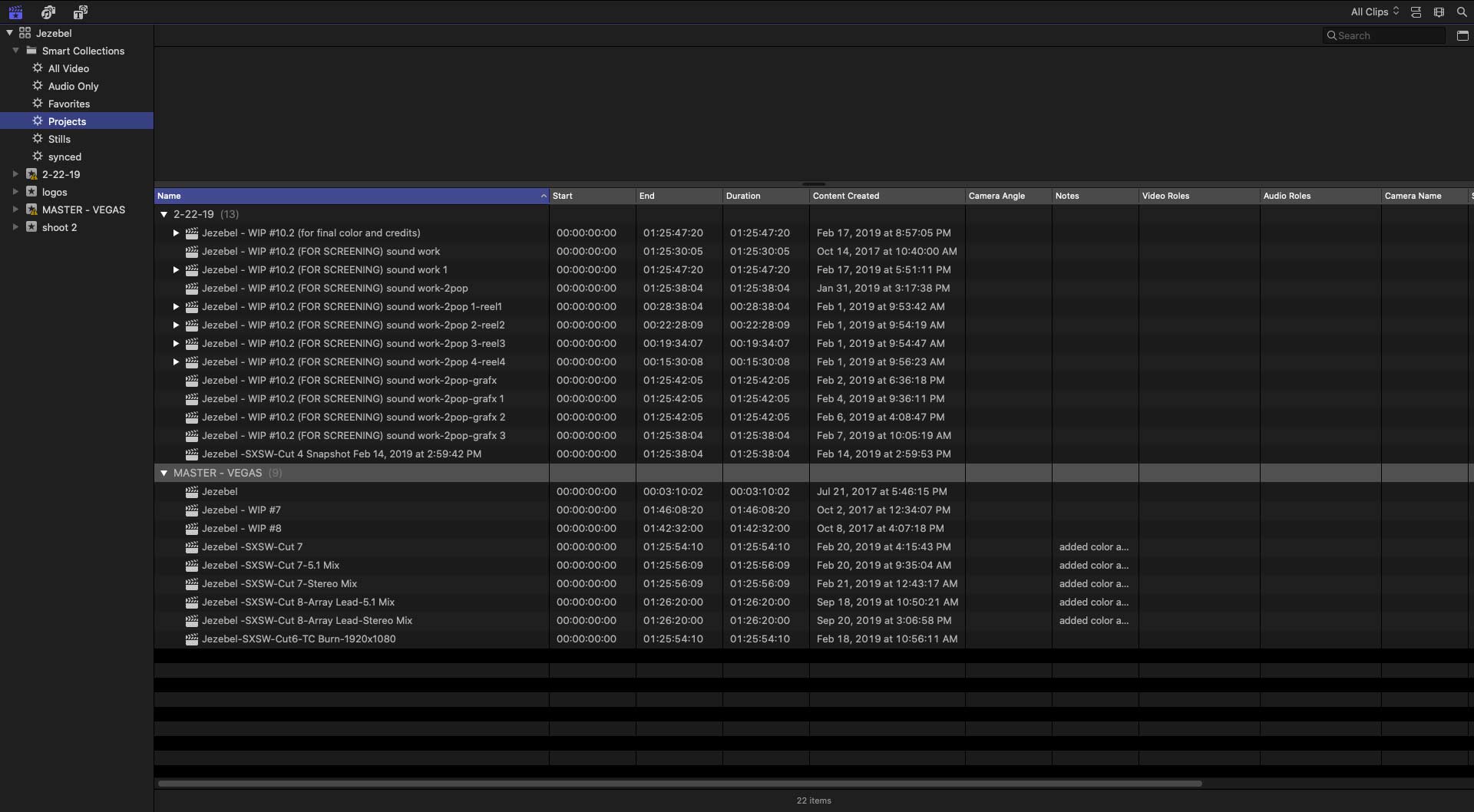Sort by the Start column header

tap(593, 196)
